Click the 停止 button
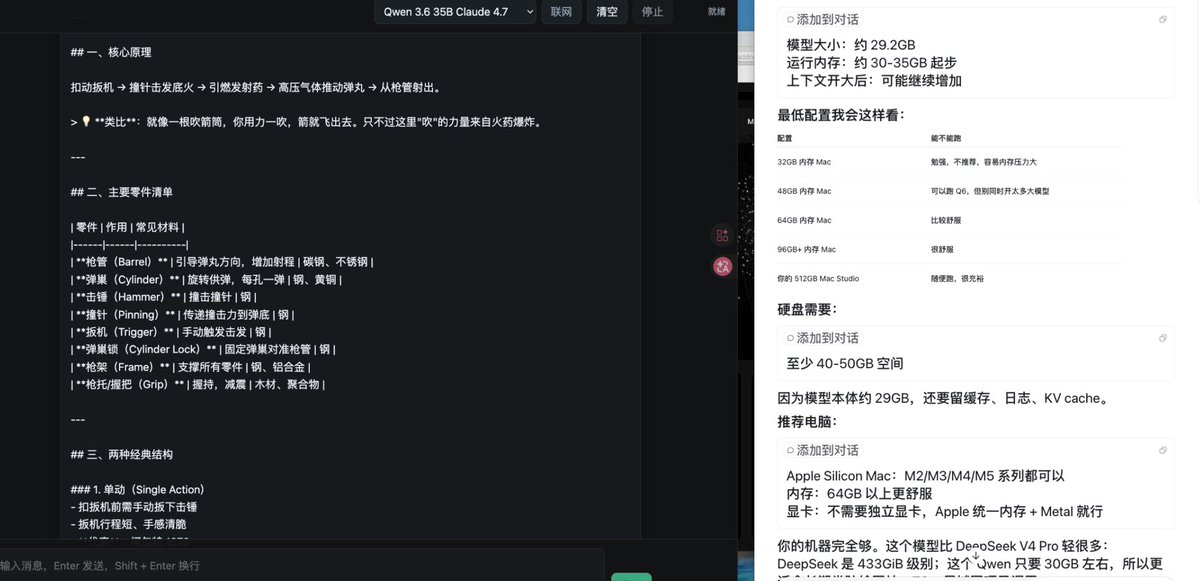This screenshot has width=1200, height=581. (x=652, y=12)
